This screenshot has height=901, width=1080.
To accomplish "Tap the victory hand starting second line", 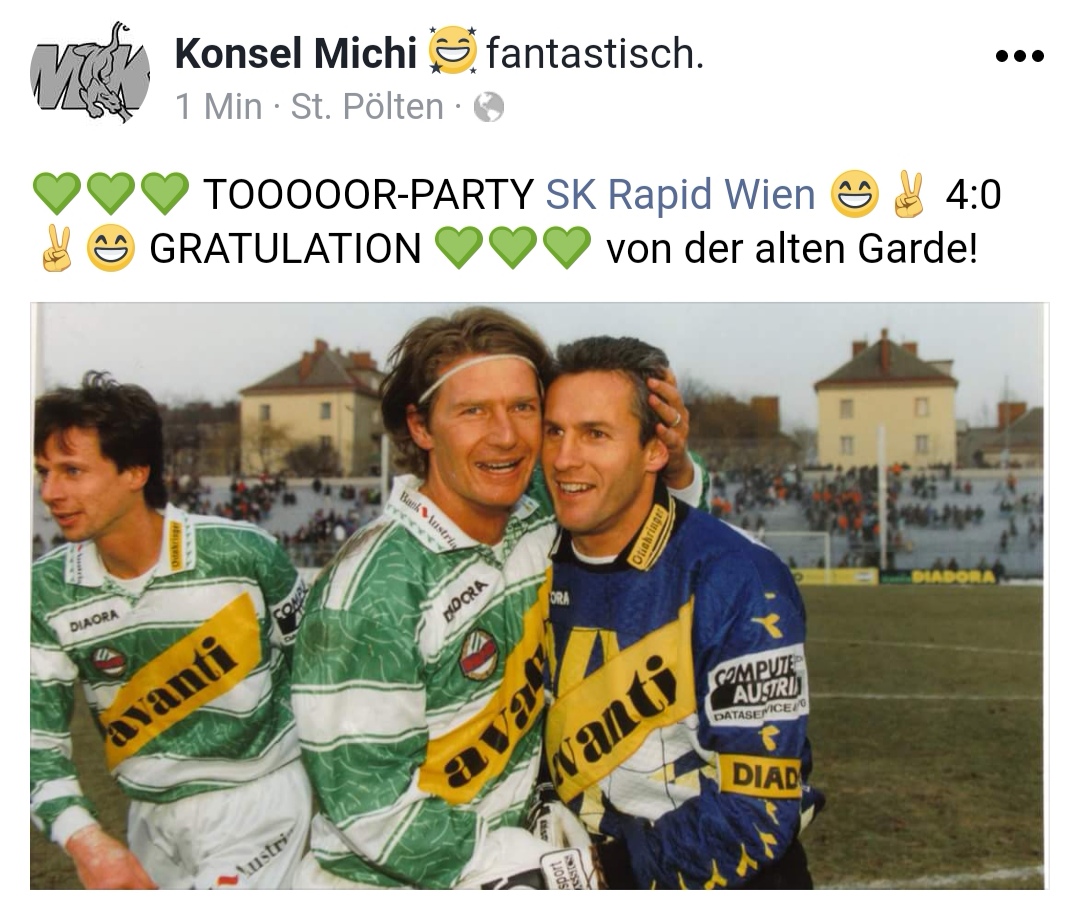I will (57, 248).
